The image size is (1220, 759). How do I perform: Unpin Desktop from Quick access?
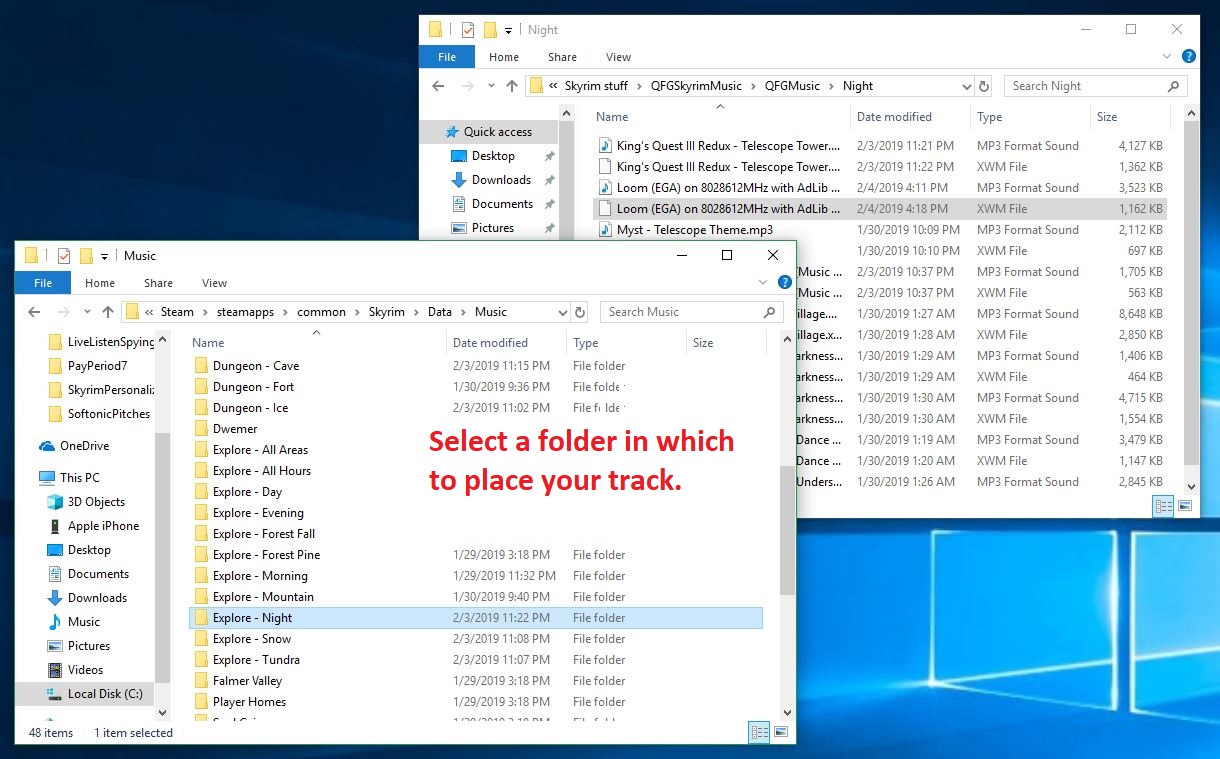coord(549,156)
